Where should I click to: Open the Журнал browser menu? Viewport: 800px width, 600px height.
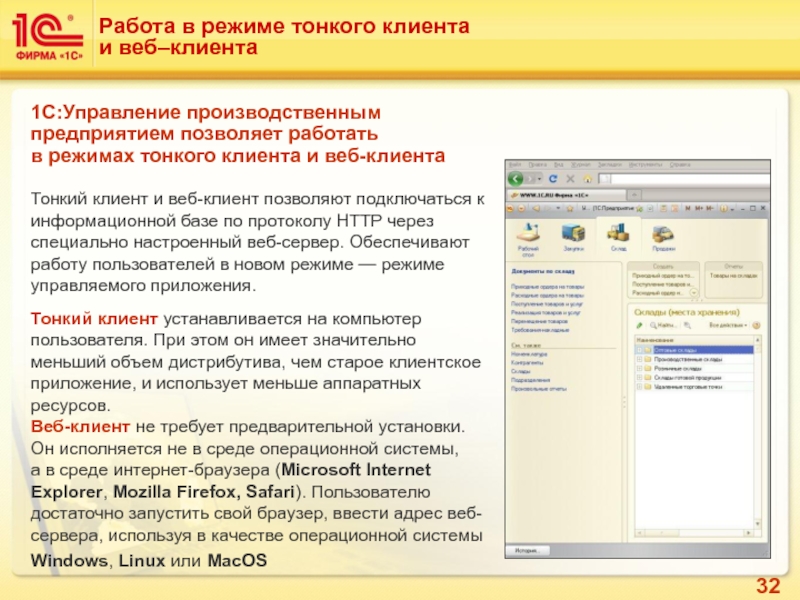pos(580,165)
